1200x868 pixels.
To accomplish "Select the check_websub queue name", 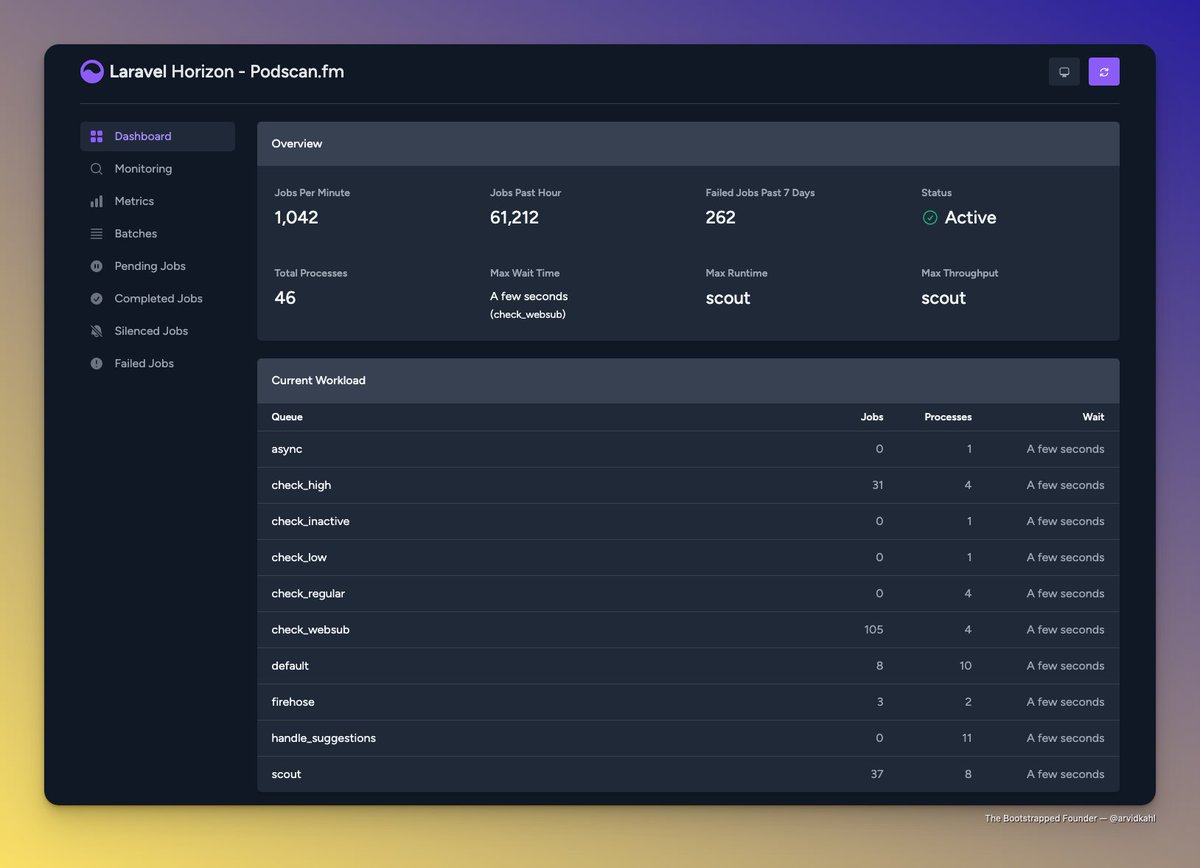I will click(310, 630).
